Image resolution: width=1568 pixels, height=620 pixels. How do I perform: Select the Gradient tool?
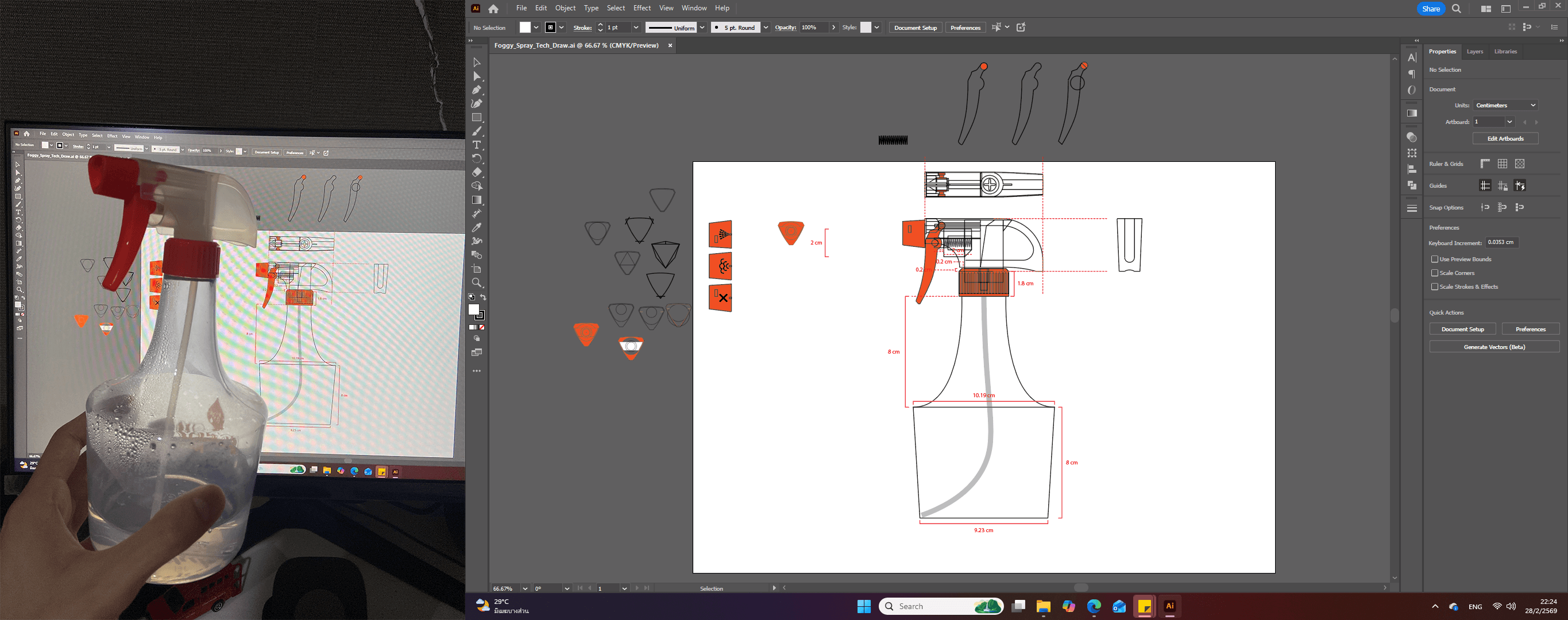point(477,200)
